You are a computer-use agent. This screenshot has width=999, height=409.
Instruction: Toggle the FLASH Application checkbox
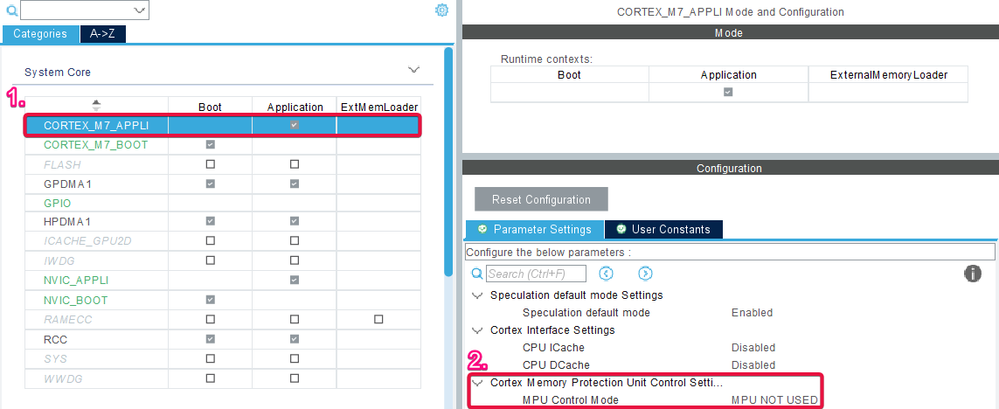[294, 164]
